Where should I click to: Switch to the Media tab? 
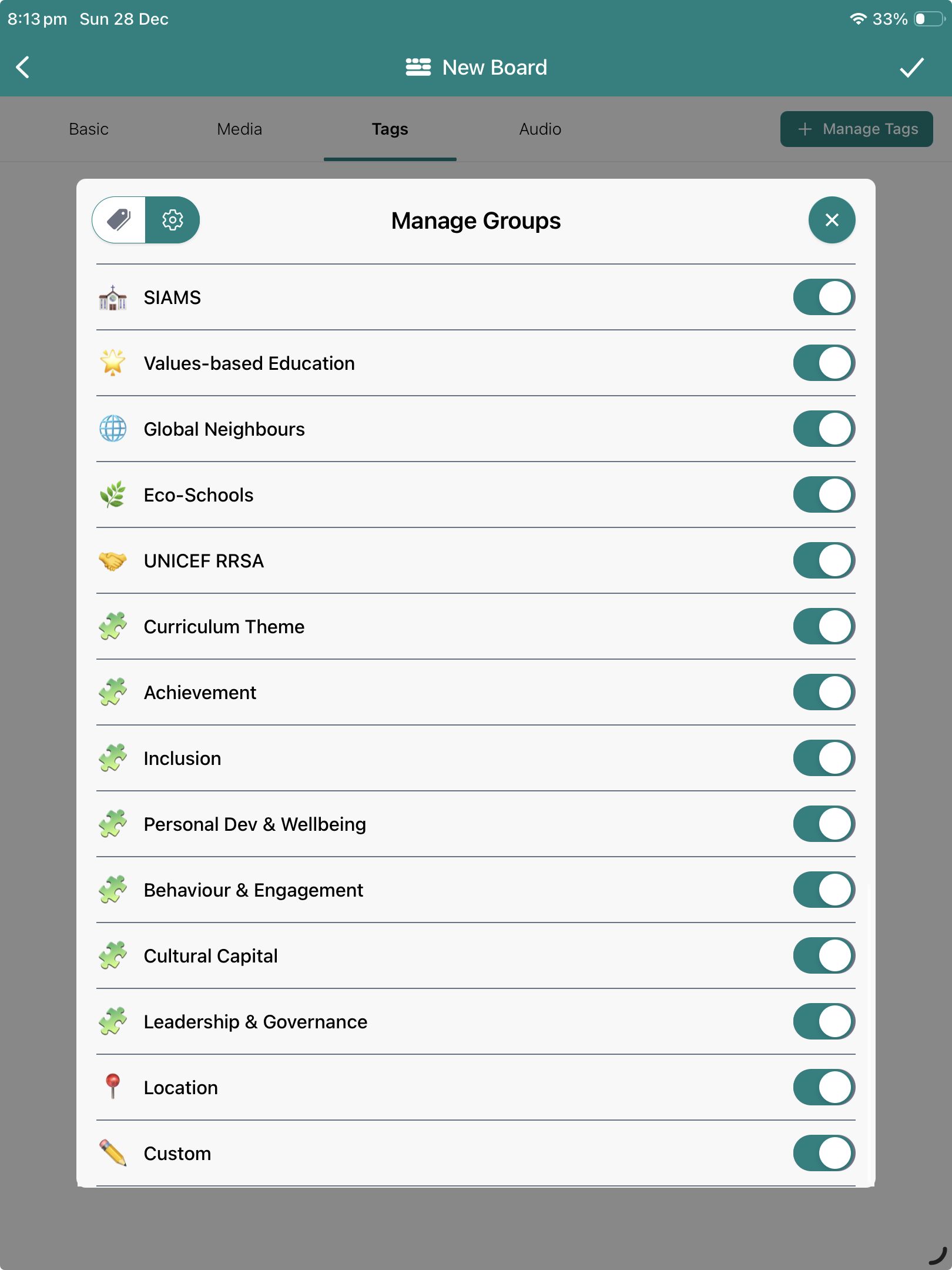click(239, 129)
